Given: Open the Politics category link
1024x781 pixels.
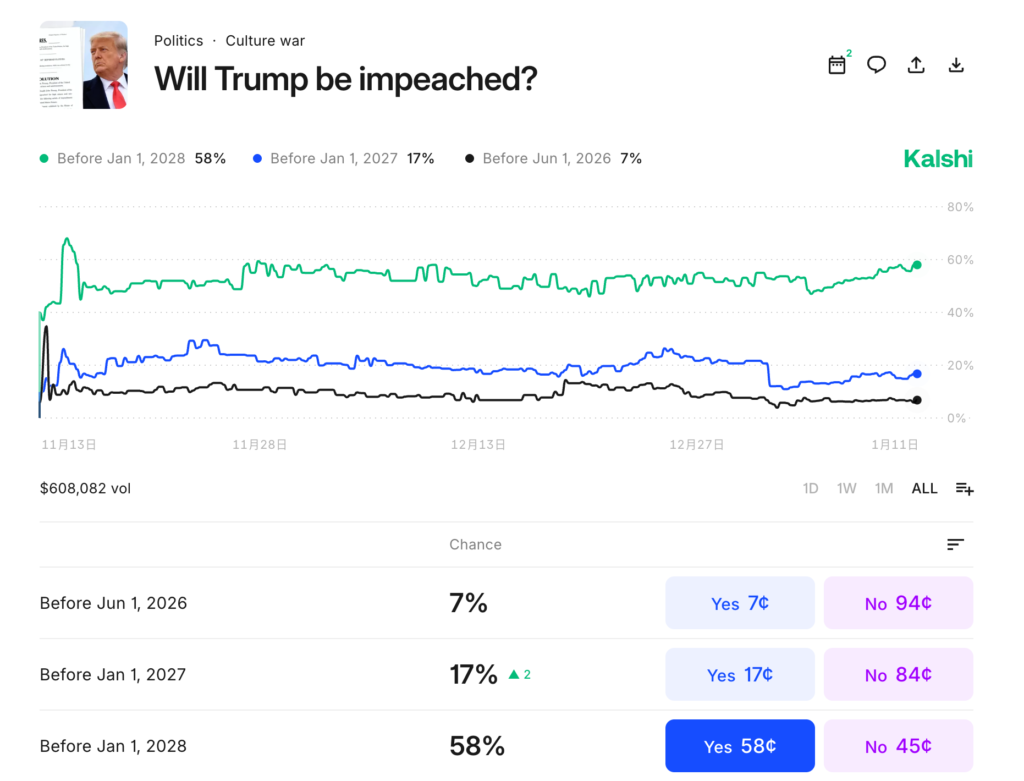Looking at the screenshot, I should click(x=178, y=41).
